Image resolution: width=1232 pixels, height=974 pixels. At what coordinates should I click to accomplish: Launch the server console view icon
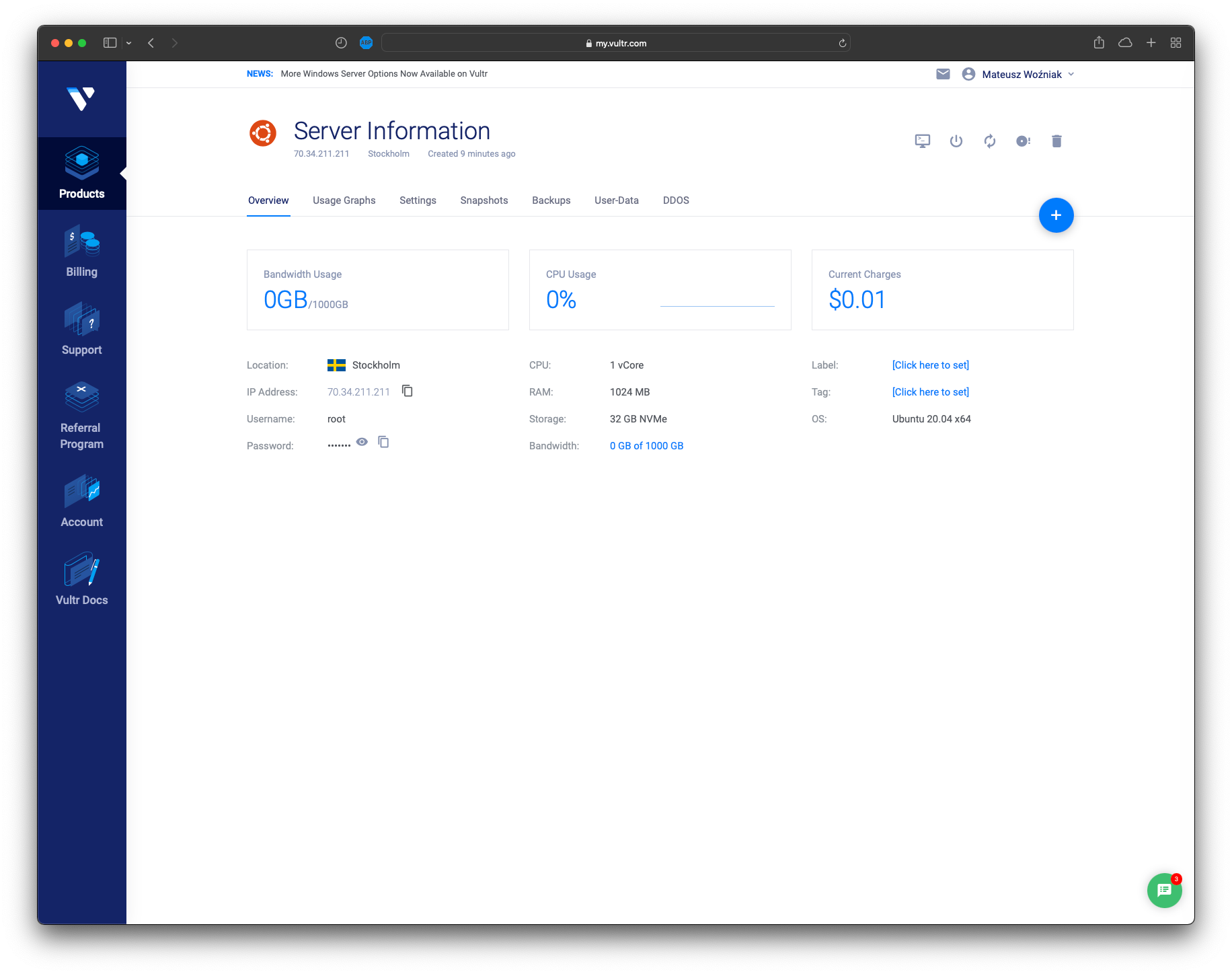point(923,141)
